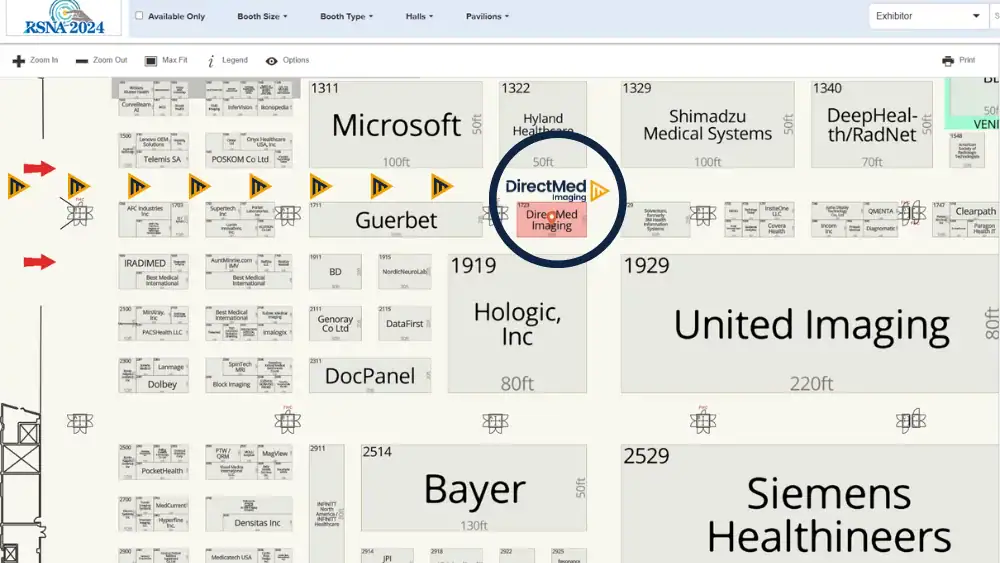Click the MedCurrent booth
The height and width of the screenshot is (563, 1000).
171,506
